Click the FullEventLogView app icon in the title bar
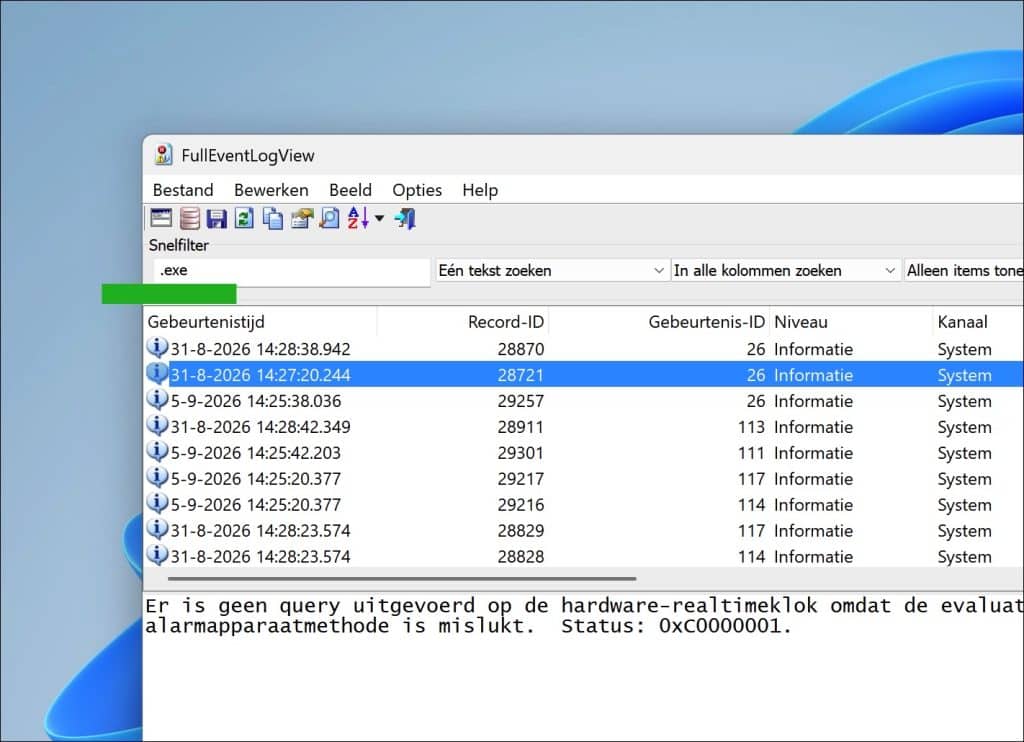1024x742 pixels. click(x=163, y=155)
